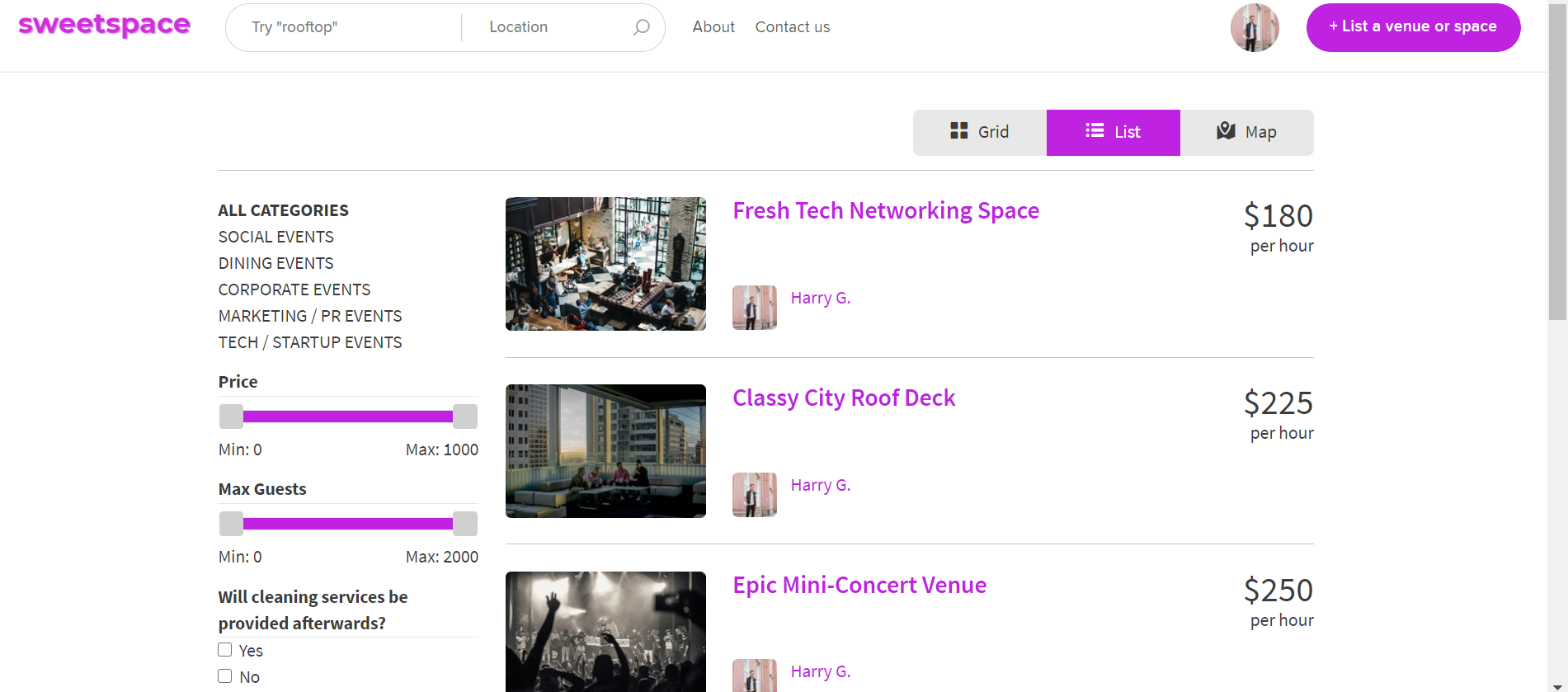The height and width of the screenshot is (692, 1568).
Task: Click the Grid view icon
Action: (x=958, y=131)
